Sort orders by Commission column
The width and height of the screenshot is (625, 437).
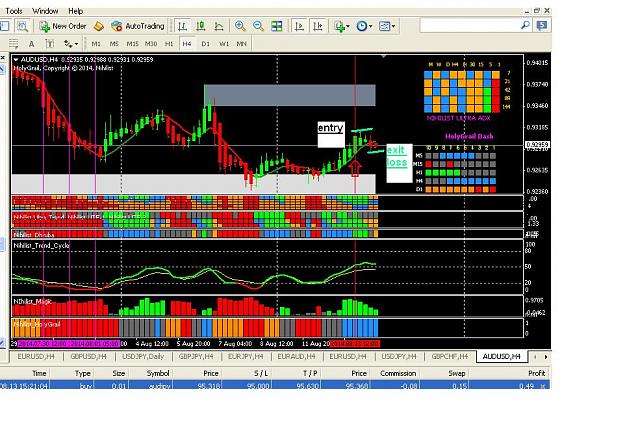point(398,374)
